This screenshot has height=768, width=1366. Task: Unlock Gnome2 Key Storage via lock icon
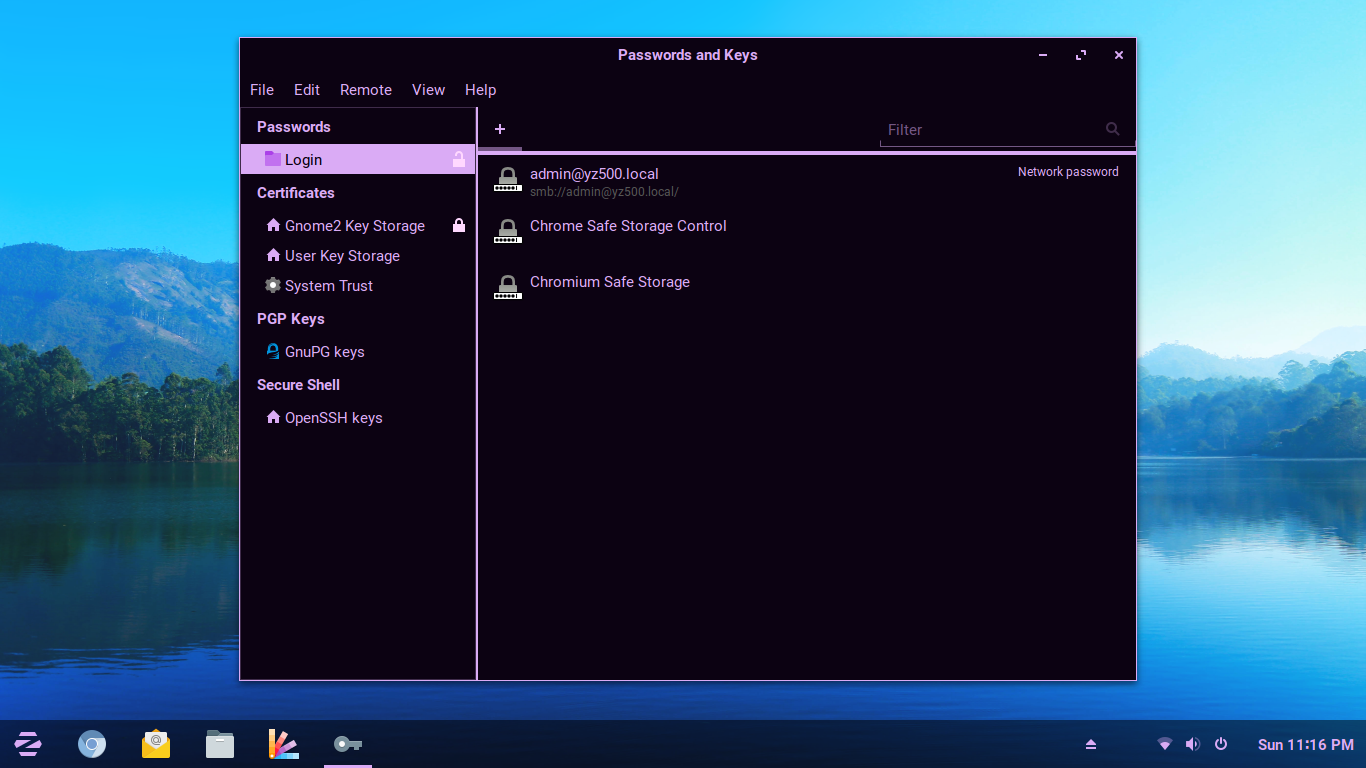pyautogui.click(x=459, y=226)
